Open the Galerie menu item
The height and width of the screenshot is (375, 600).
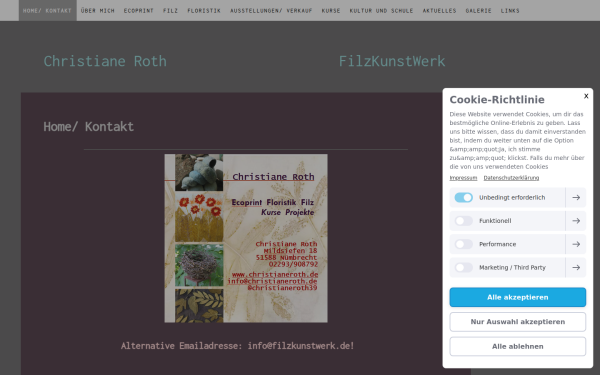478,11
